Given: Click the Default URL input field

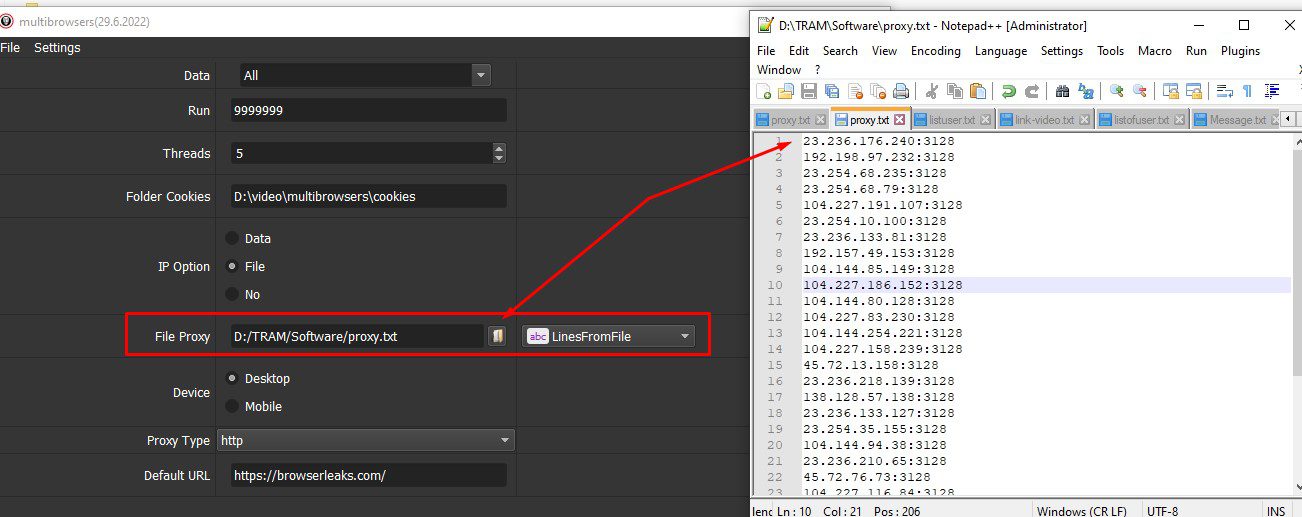Looking at the screenshot, I should point(369,475).
